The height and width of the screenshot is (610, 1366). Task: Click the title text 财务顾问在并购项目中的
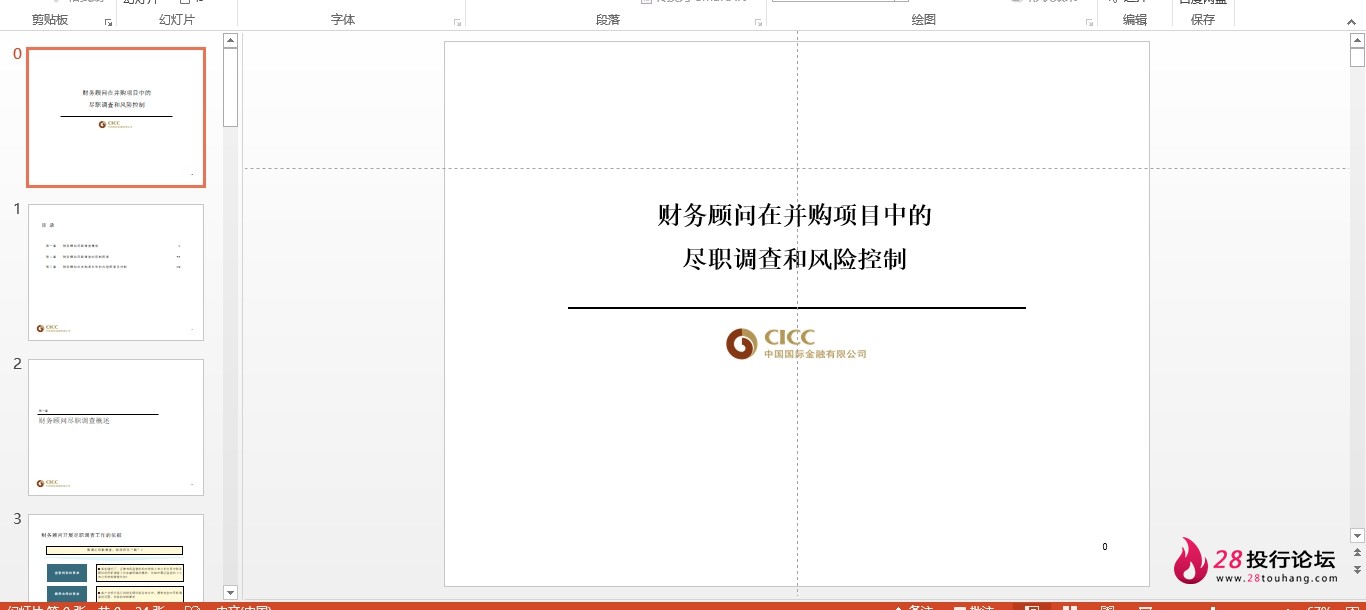point(795,215)
